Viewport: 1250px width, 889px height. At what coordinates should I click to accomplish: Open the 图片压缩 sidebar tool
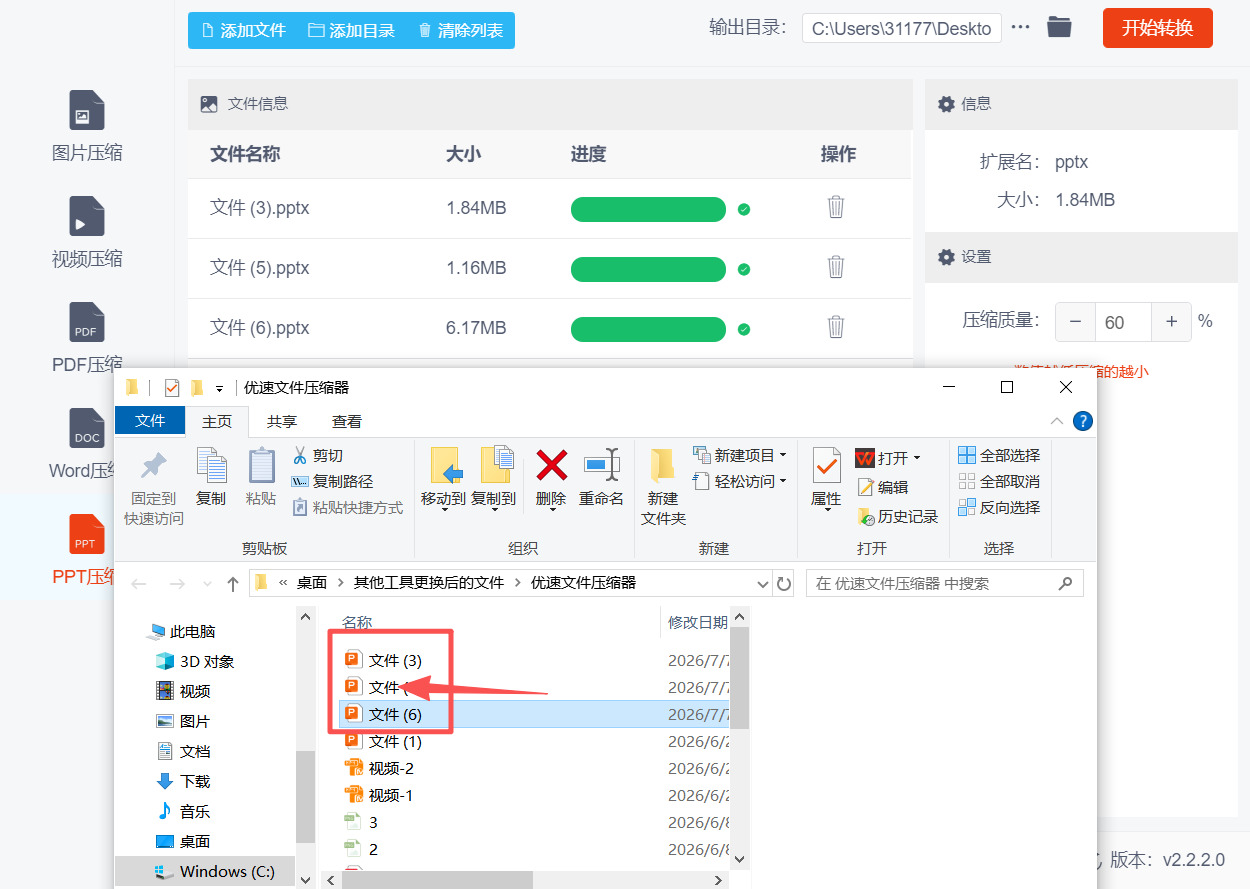(87, 126)
